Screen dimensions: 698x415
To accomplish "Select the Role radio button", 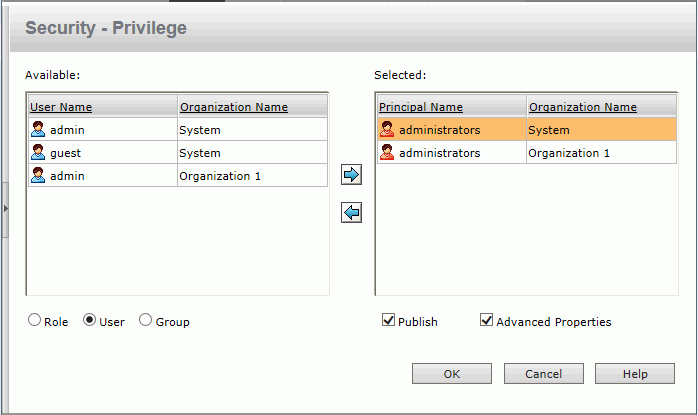I will click(34, 320).
